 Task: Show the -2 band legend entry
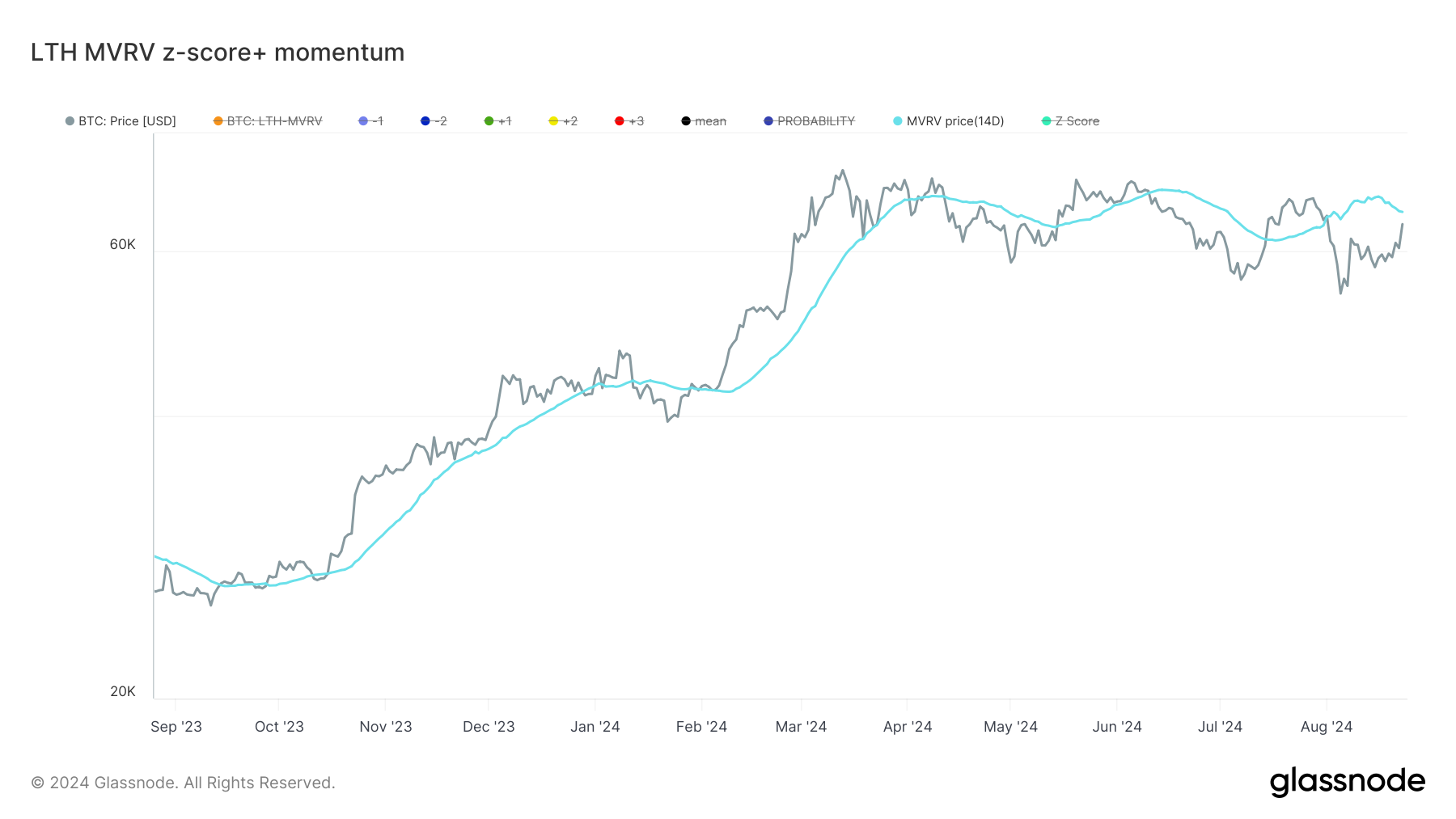tap(434, 121)
